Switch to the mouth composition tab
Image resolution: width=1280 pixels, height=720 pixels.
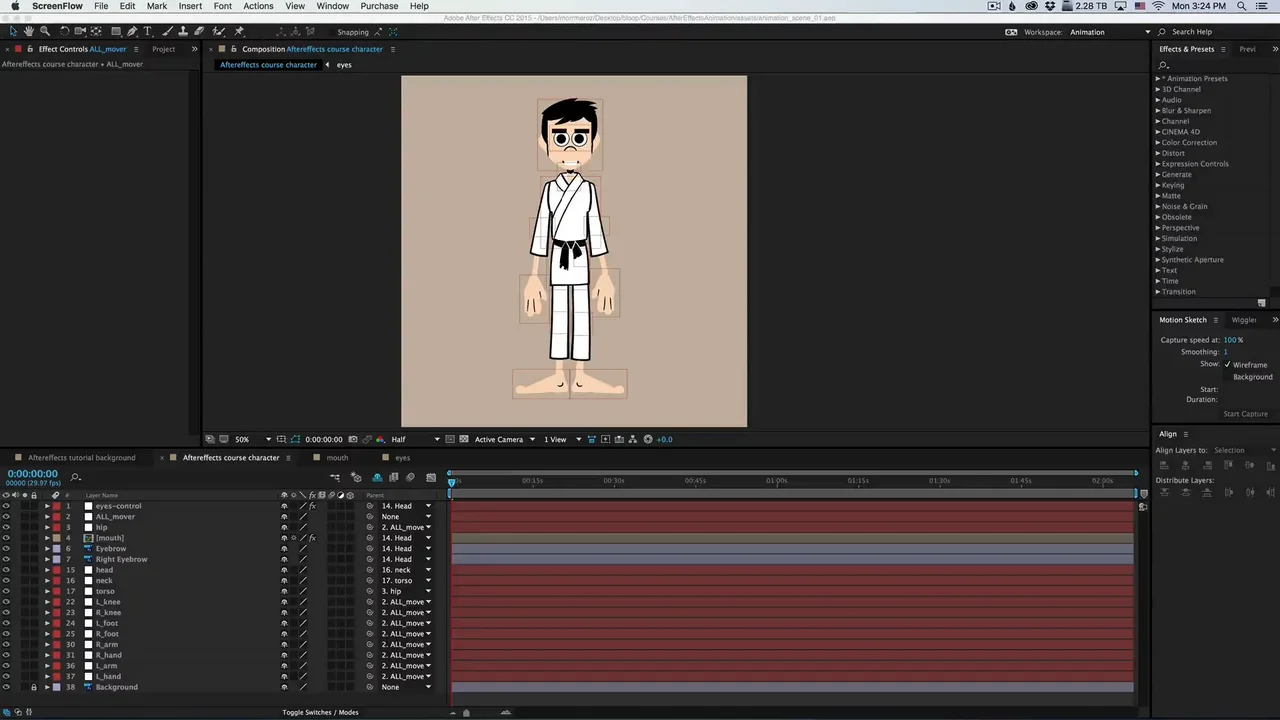(x=337, y=458)
